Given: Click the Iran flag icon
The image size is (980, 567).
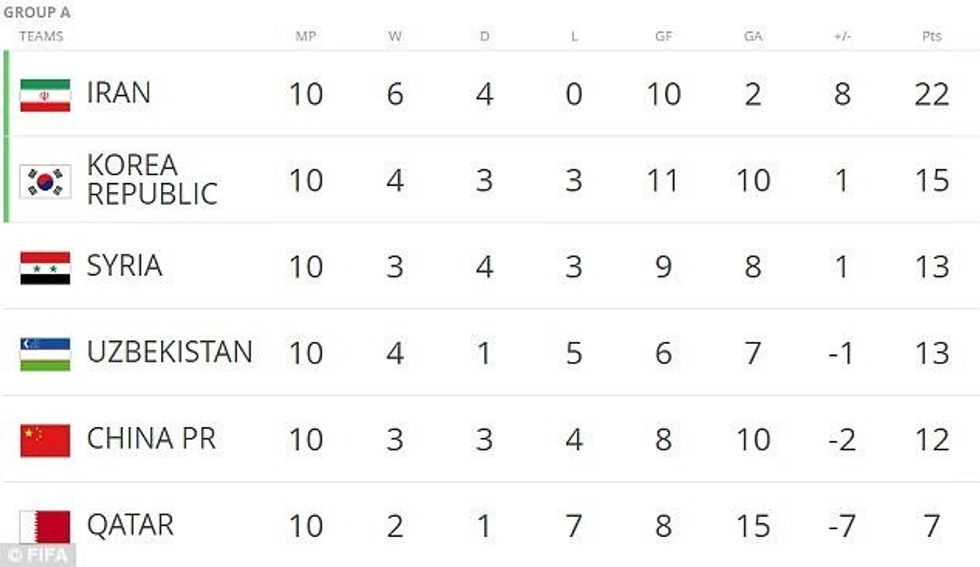Looking at the screenshot, I should point(45,94).
